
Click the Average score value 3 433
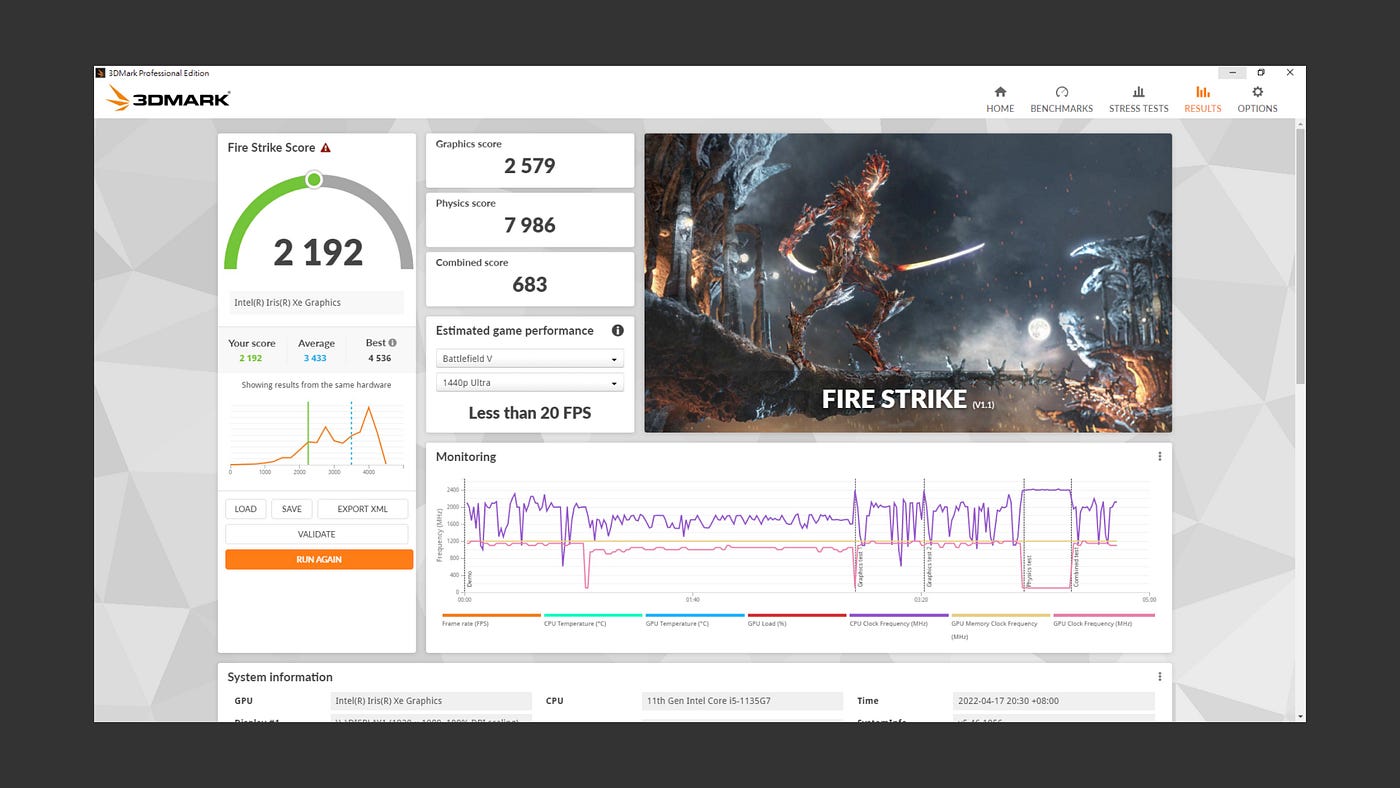point(315,358)
